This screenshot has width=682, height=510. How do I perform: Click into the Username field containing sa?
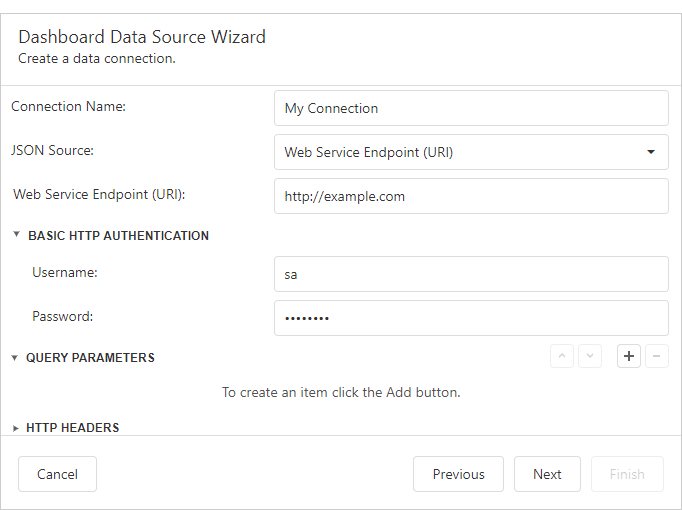coord(470,273)
